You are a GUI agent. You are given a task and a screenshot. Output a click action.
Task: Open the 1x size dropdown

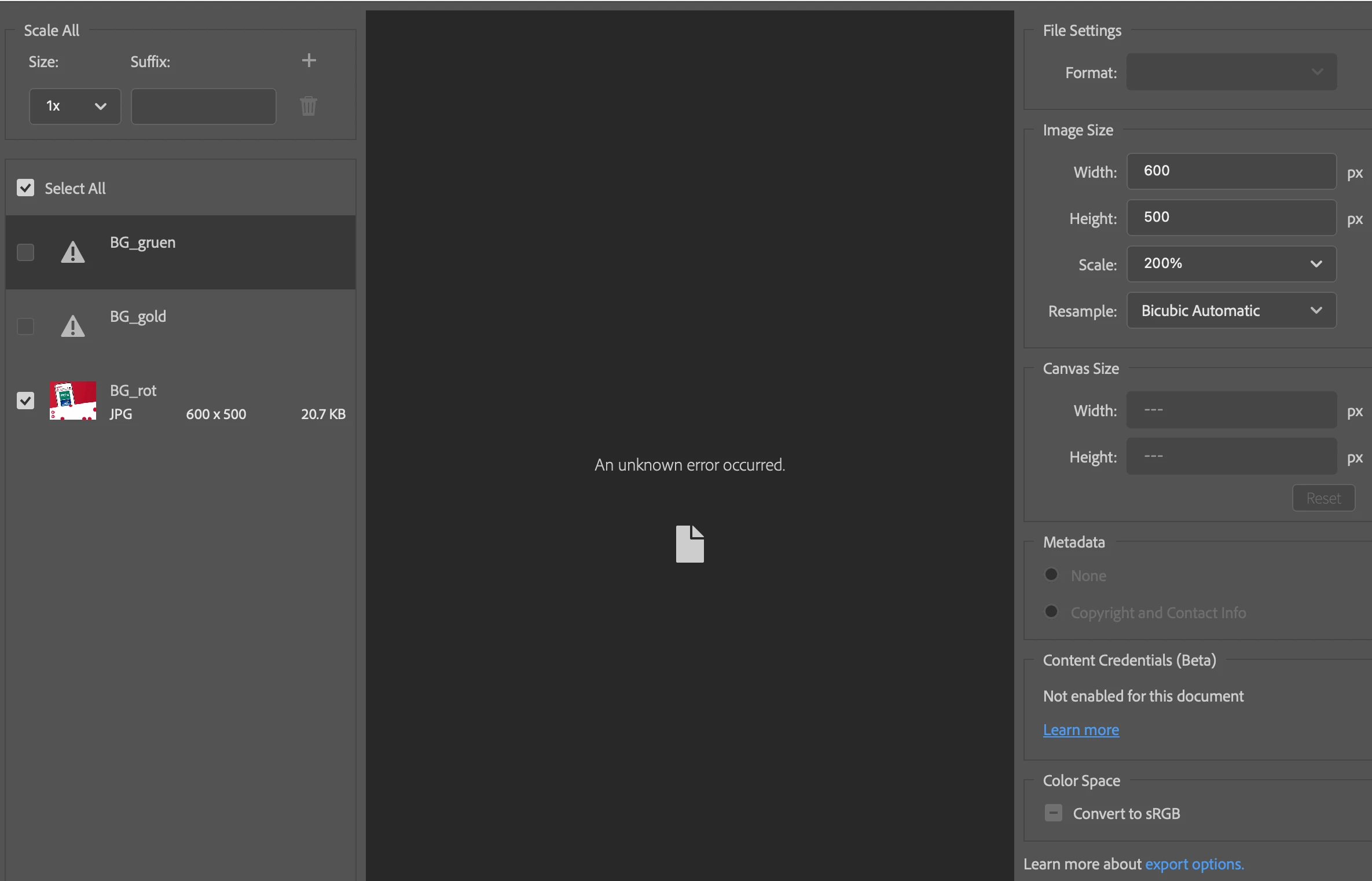pyautogui.click(x=75, y=106)
